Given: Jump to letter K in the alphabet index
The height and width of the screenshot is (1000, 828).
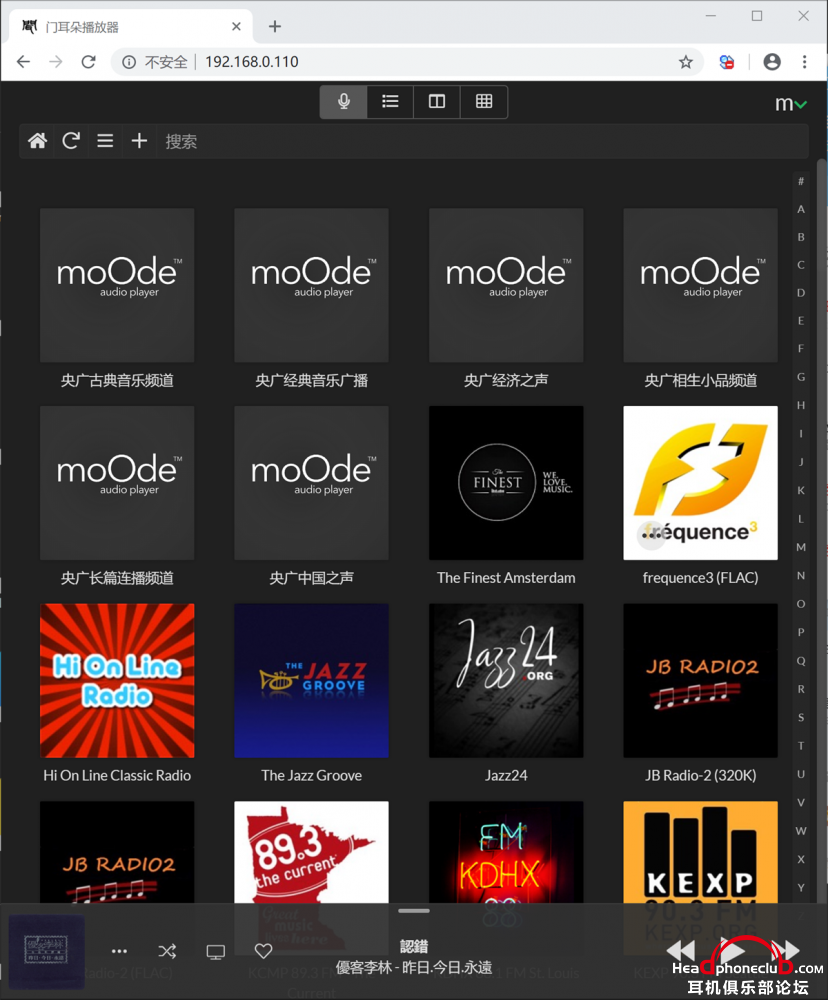Looking at the screenshot, I should click(x=801, y=490).
